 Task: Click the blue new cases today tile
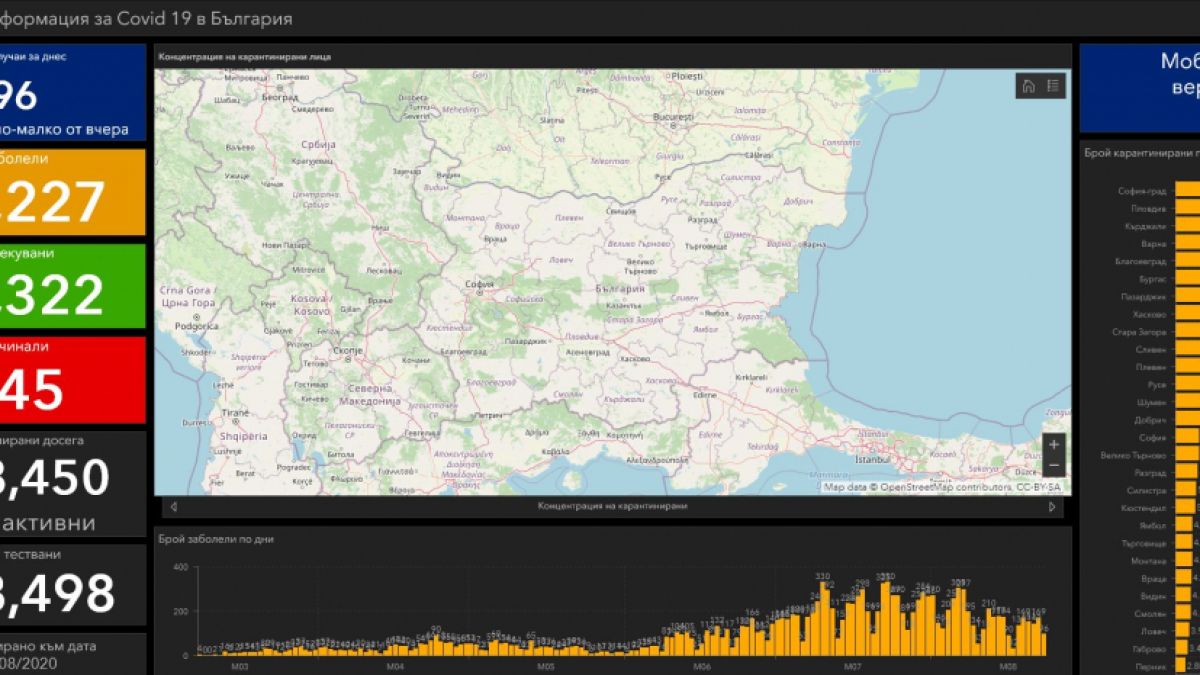click(72, 91)
